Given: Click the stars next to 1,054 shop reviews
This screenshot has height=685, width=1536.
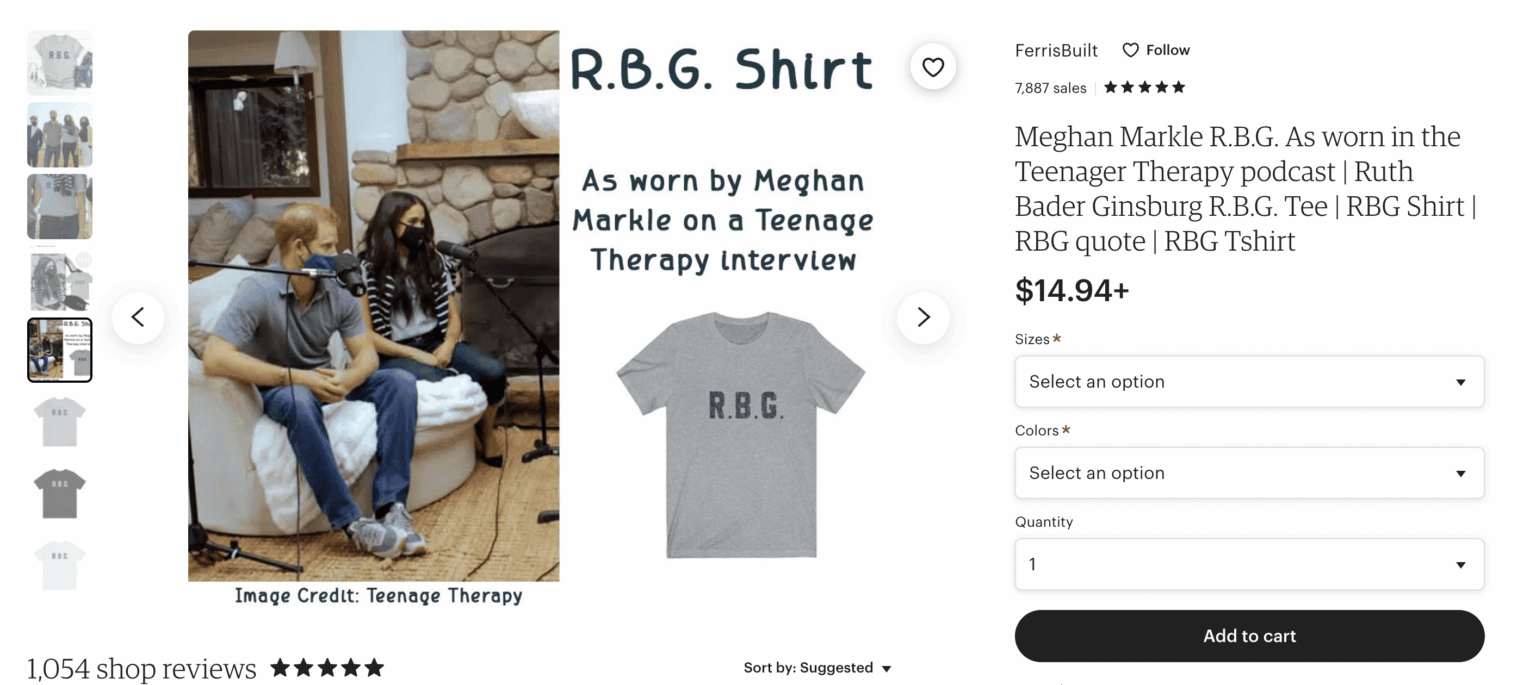Looking at the screenshot, I should pyautogui.click(x=326, y=667).
